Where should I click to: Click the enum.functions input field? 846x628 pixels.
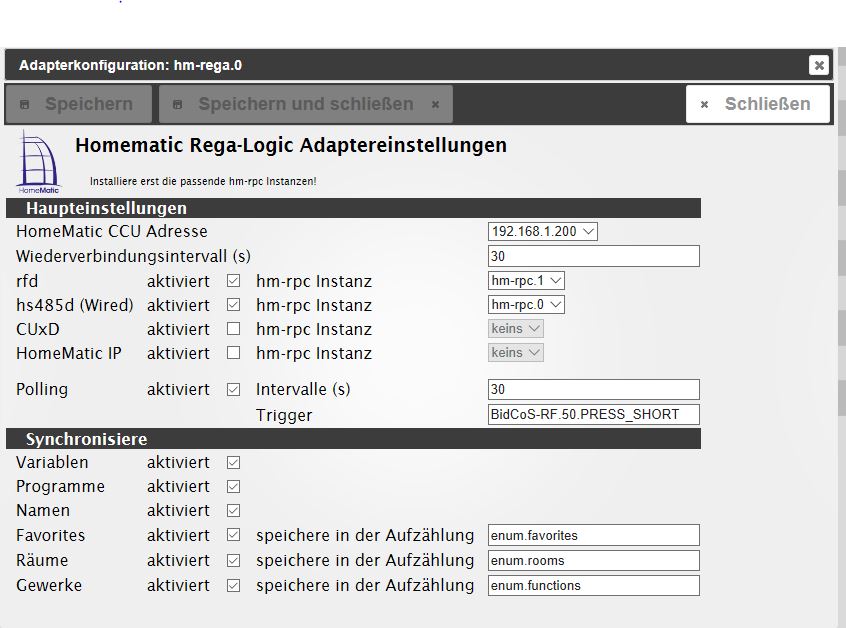tap(593, 585)
